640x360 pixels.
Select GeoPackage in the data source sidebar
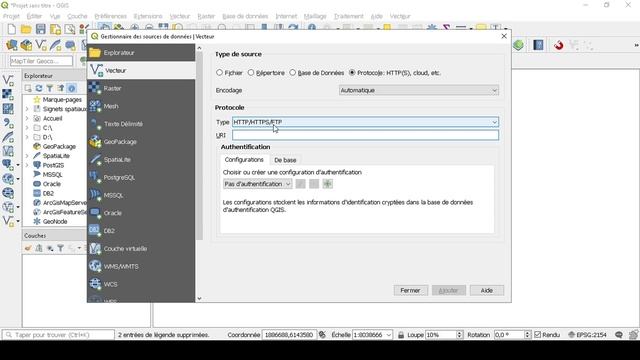pyautogui.click(x=141, y=142)
